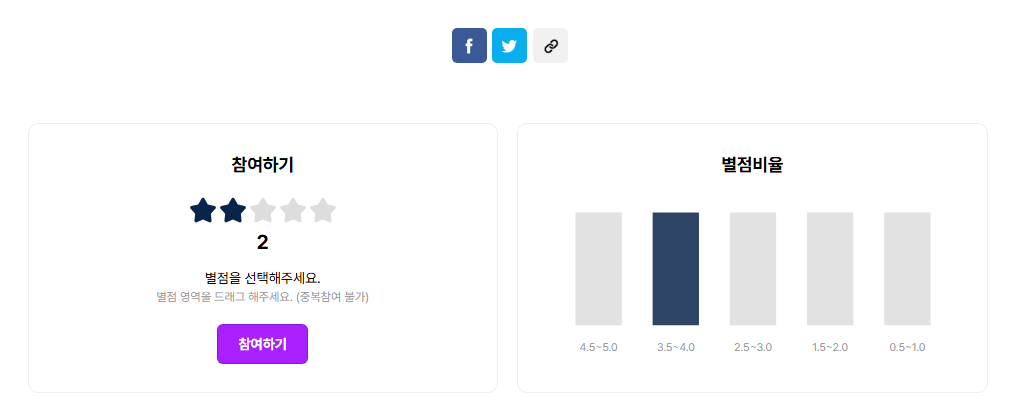Share on Facebook icon
This screenshot has width=1012, height=415.
coord(469,46)
